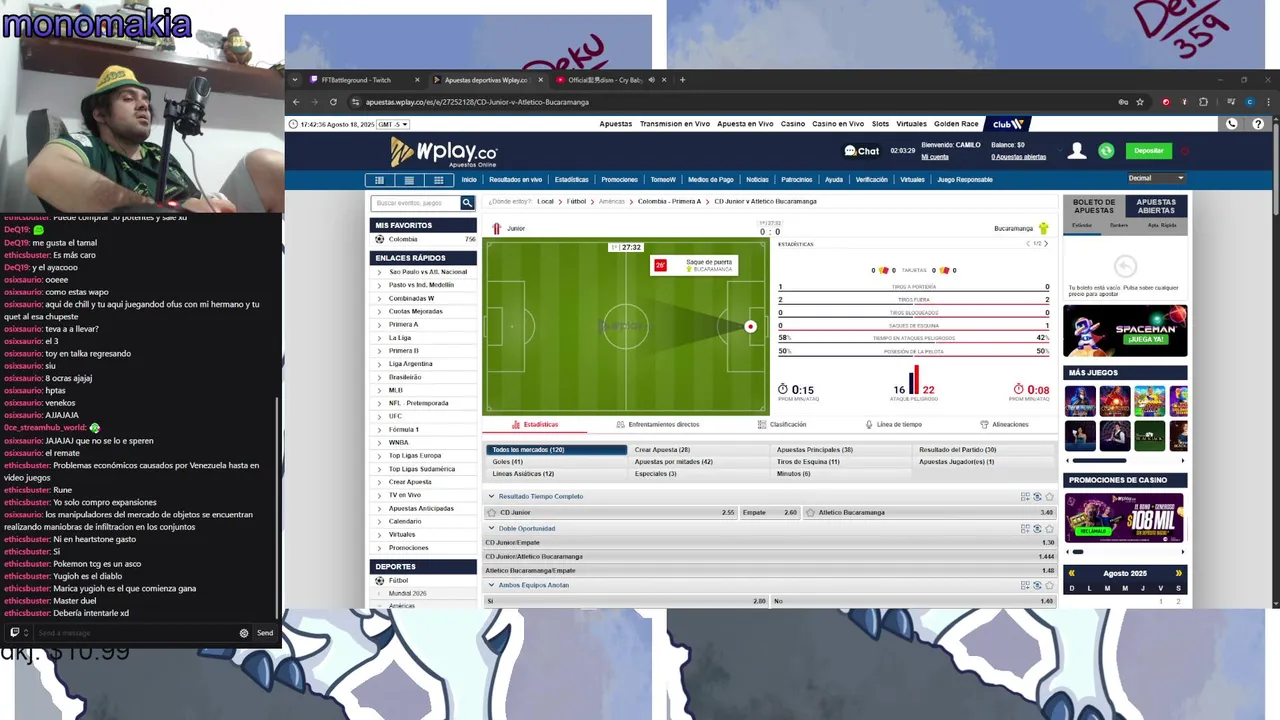Click star icon beside Atletico Bucaramanga bet
The width and height of the screenshot is (1280, 720).
[810, 512]
